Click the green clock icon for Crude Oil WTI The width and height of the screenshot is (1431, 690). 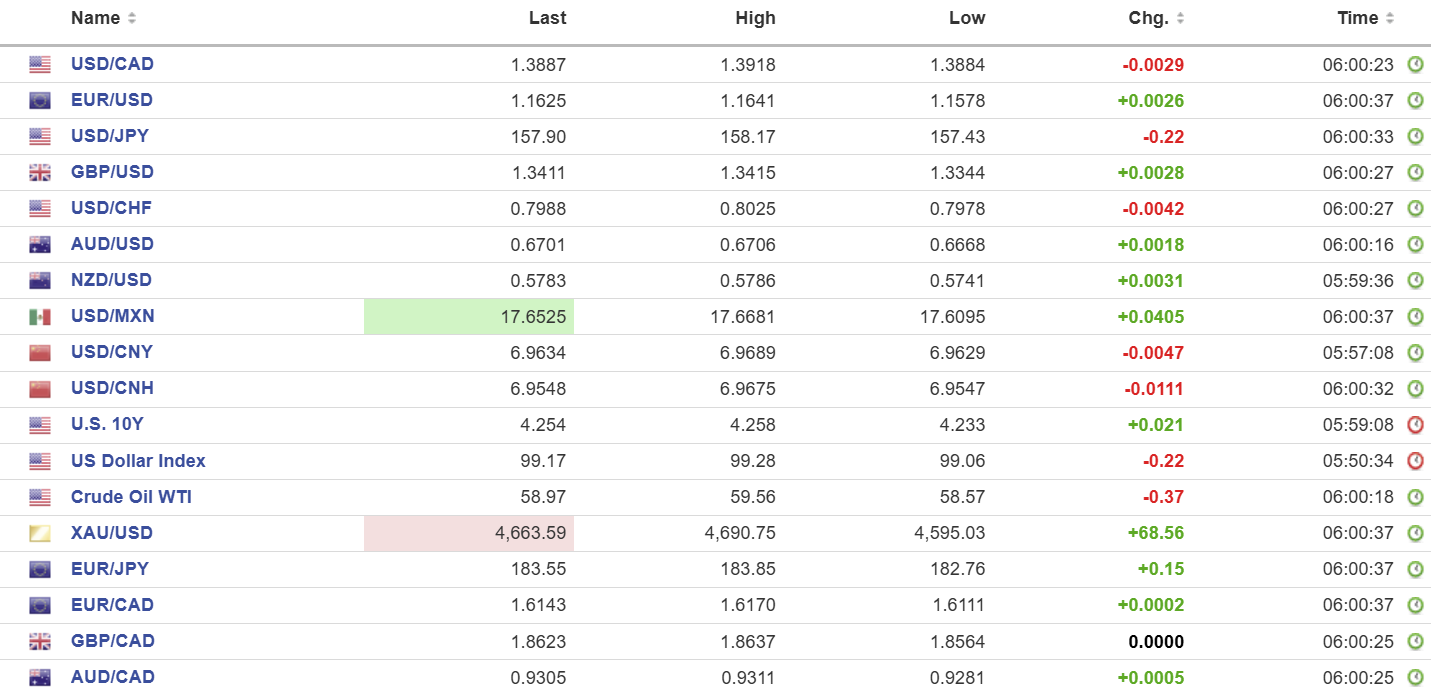coord(1415,497)
